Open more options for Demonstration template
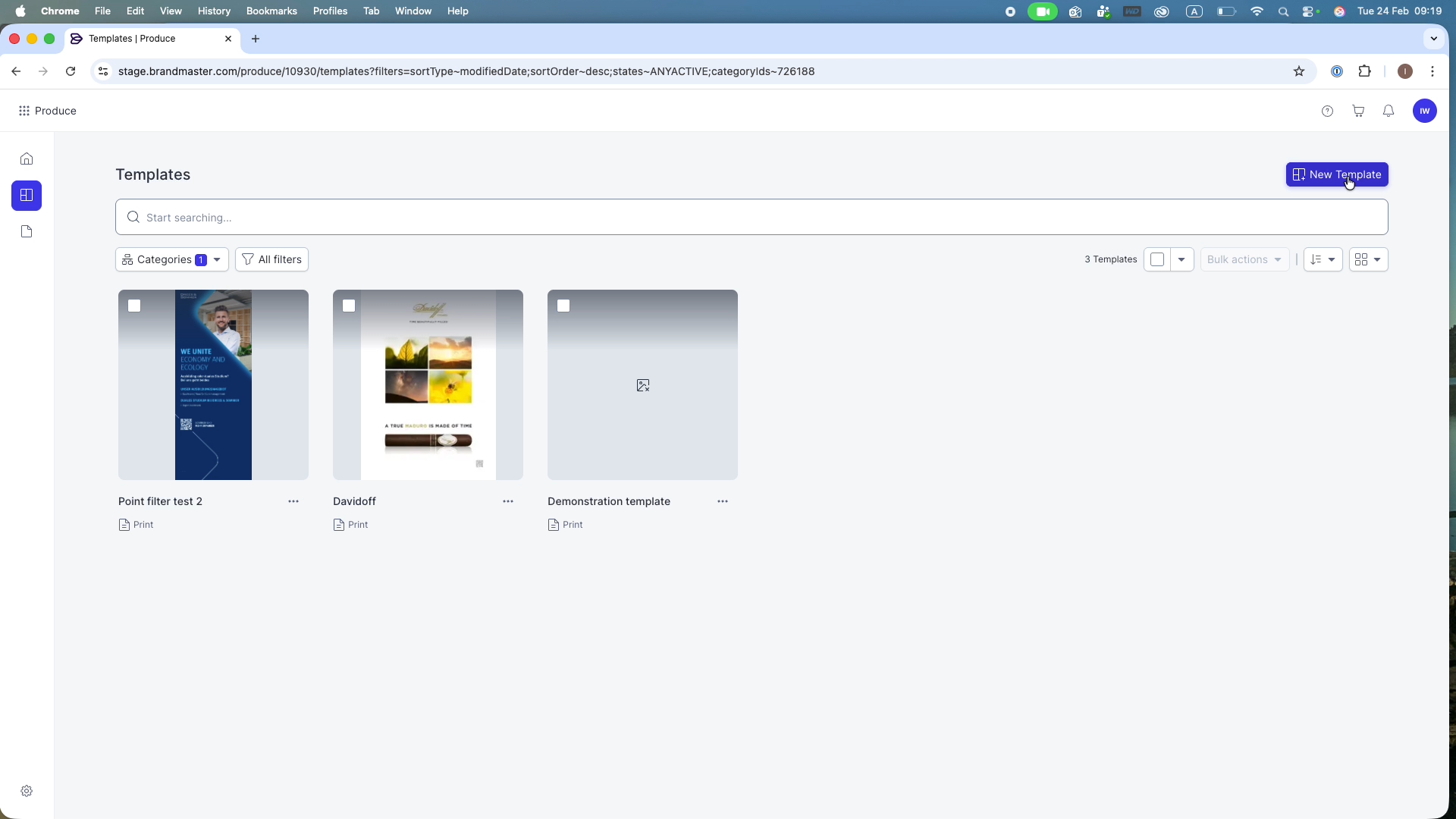The image size is (1456, 819). click(x=723, y=501)
